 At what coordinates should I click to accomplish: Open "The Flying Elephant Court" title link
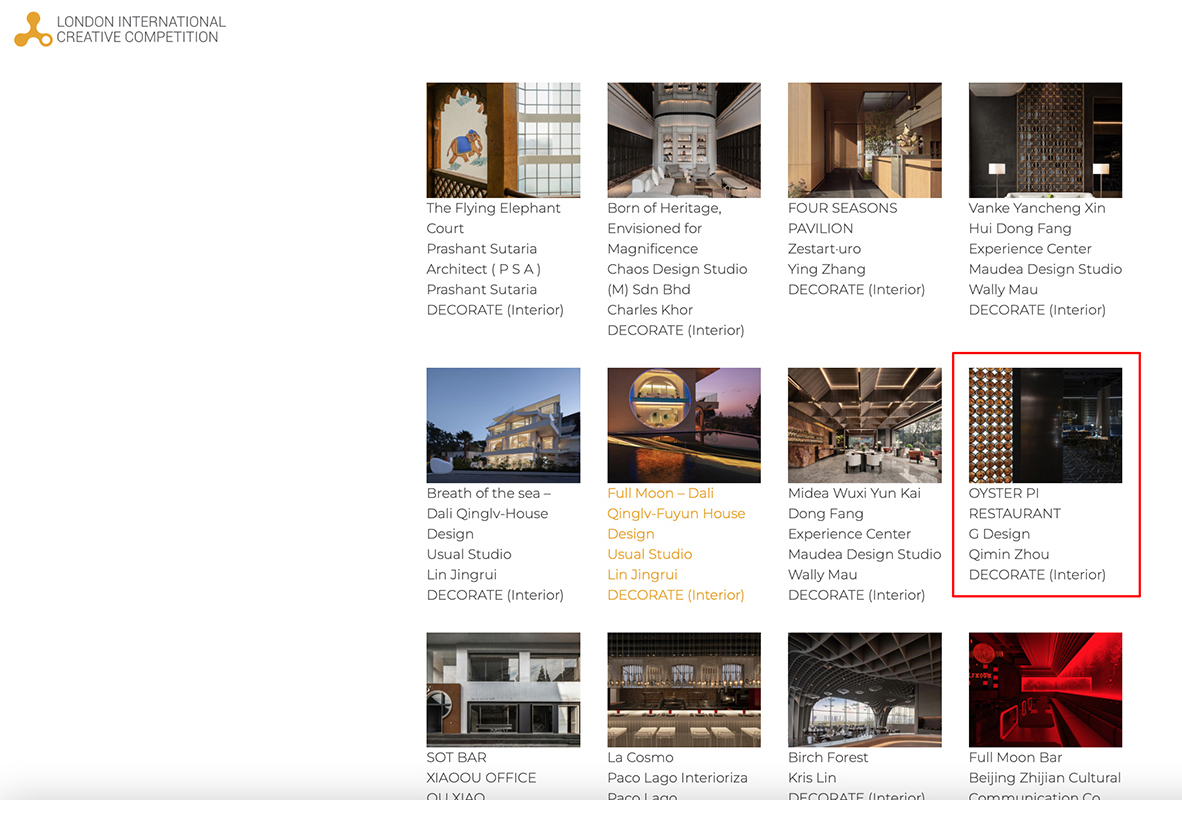pos(493,218)
